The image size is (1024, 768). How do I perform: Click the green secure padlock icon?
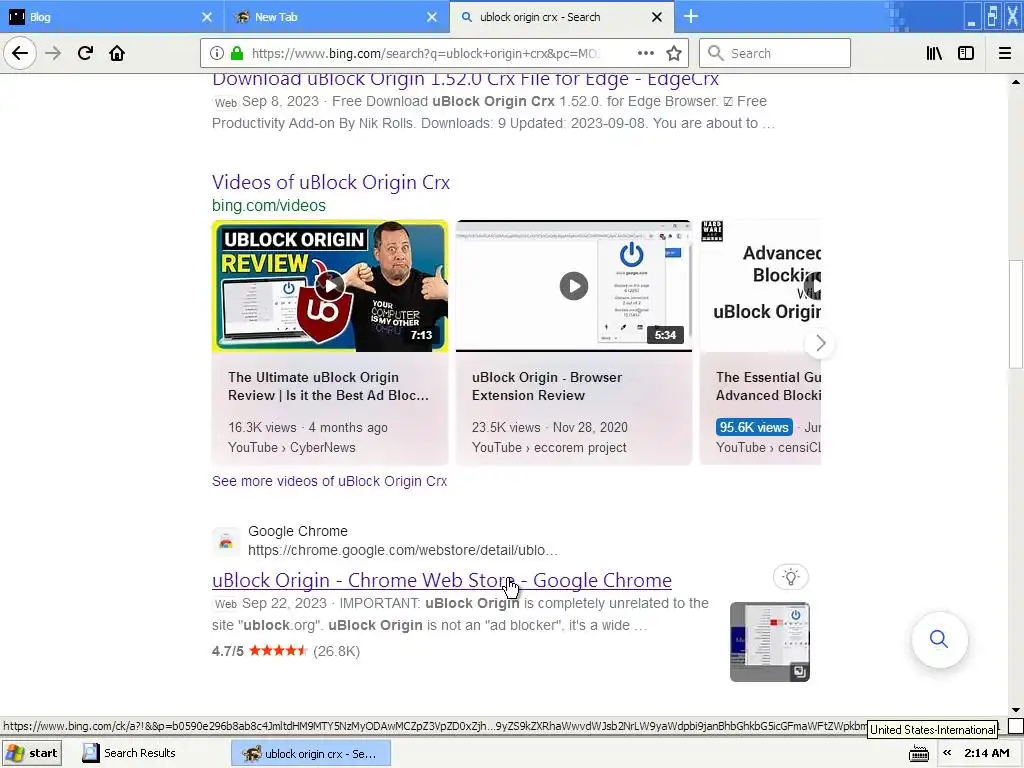pos(238,53)
